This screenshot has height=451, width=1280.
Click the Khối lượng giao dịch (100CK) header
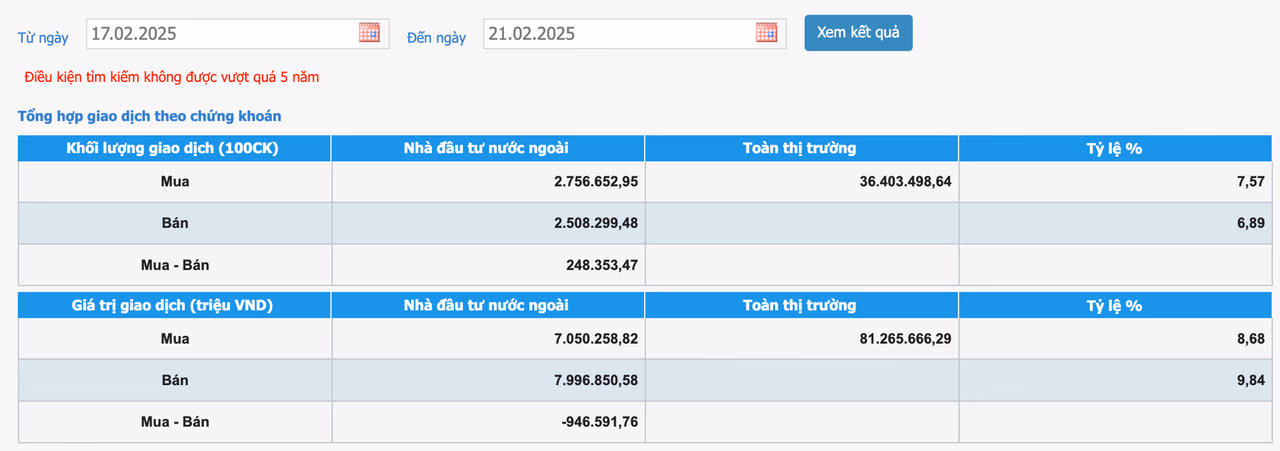click(174, 148)
